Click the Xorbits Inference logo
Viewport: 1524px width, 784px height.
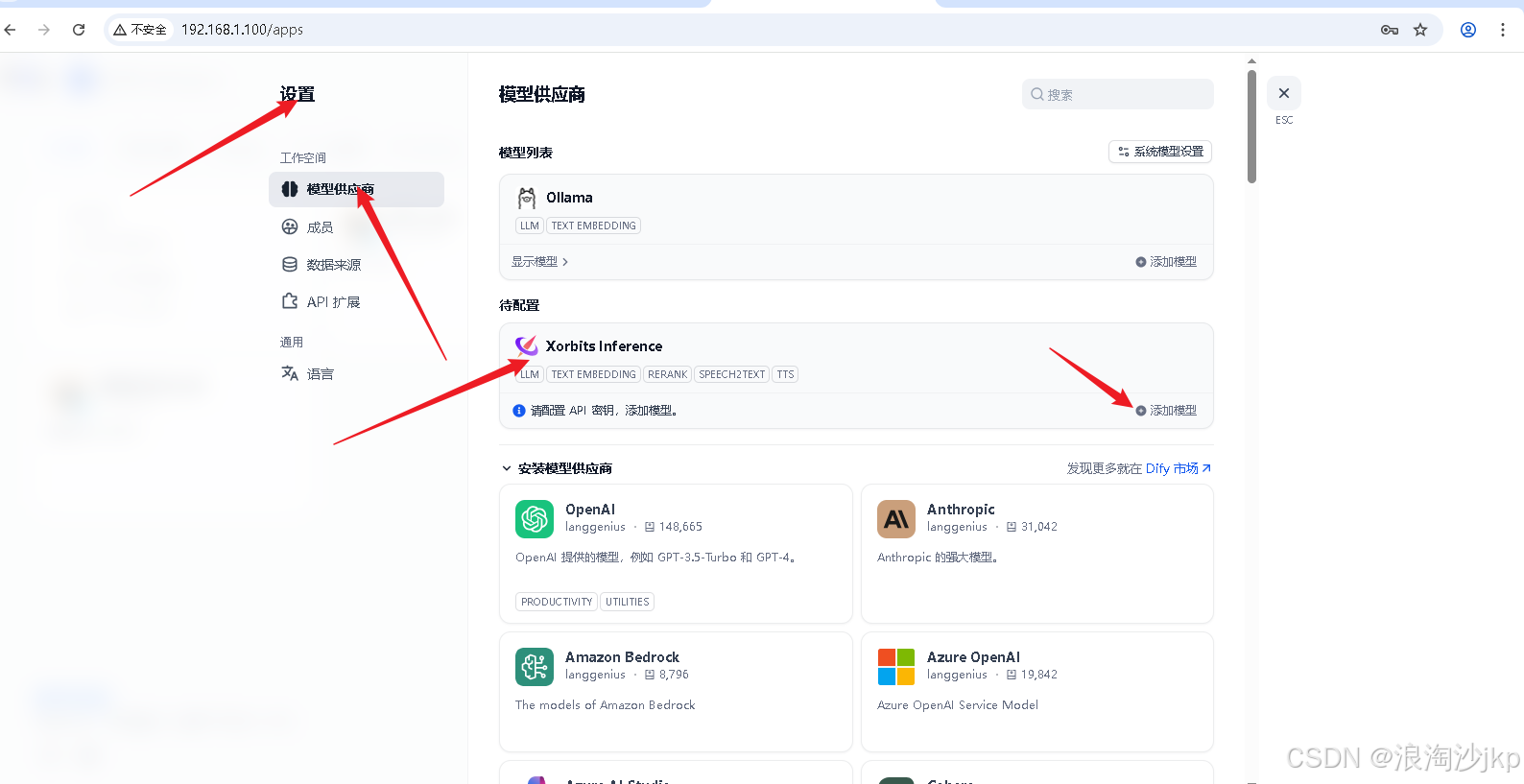coord(527,345)
